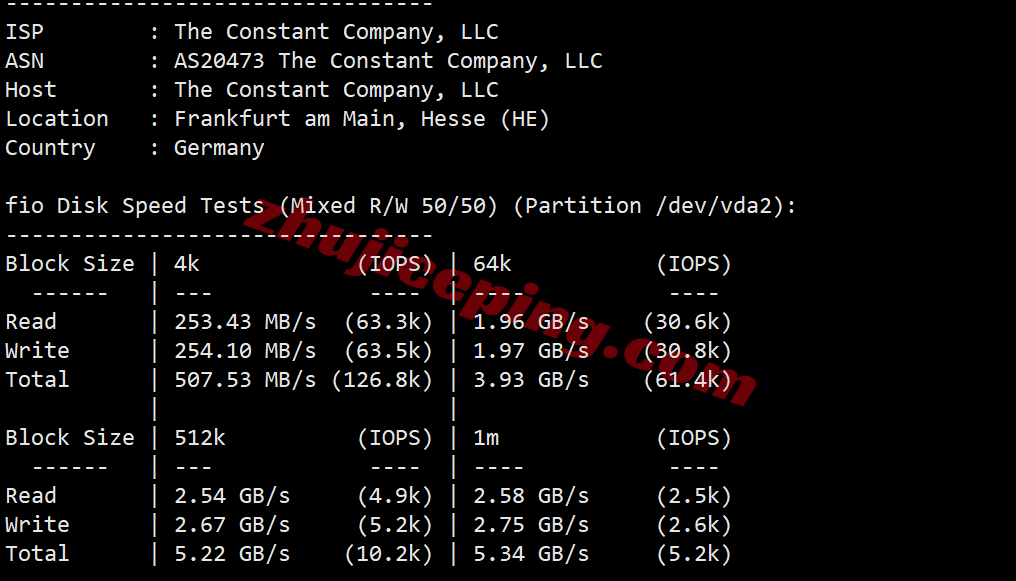1016x581 pixels.
Task: Click the 4k block size header
Action: pos(187,264)
